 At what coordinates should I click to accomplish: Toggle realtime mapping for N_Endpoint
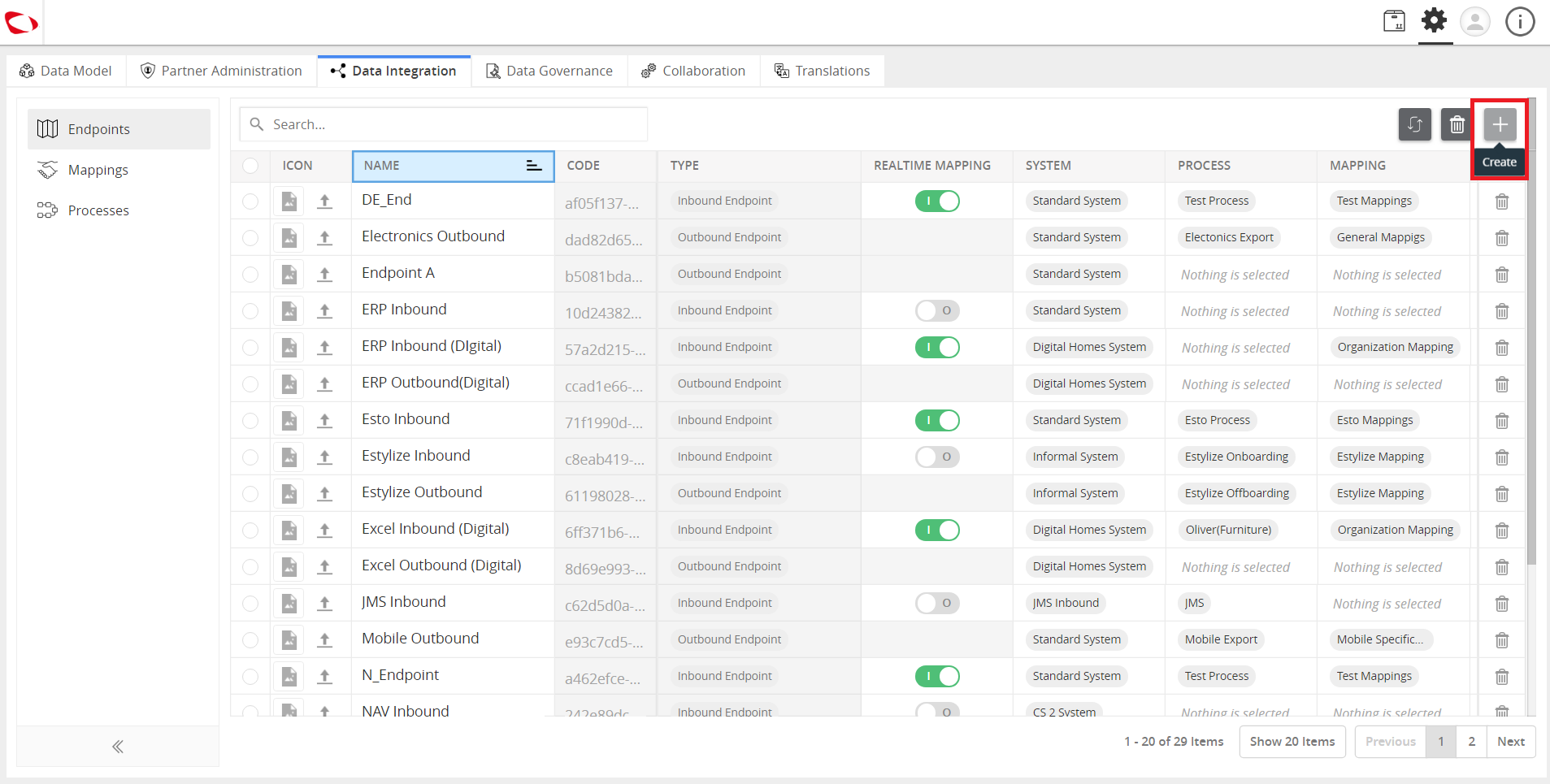[x=937, y=676]
